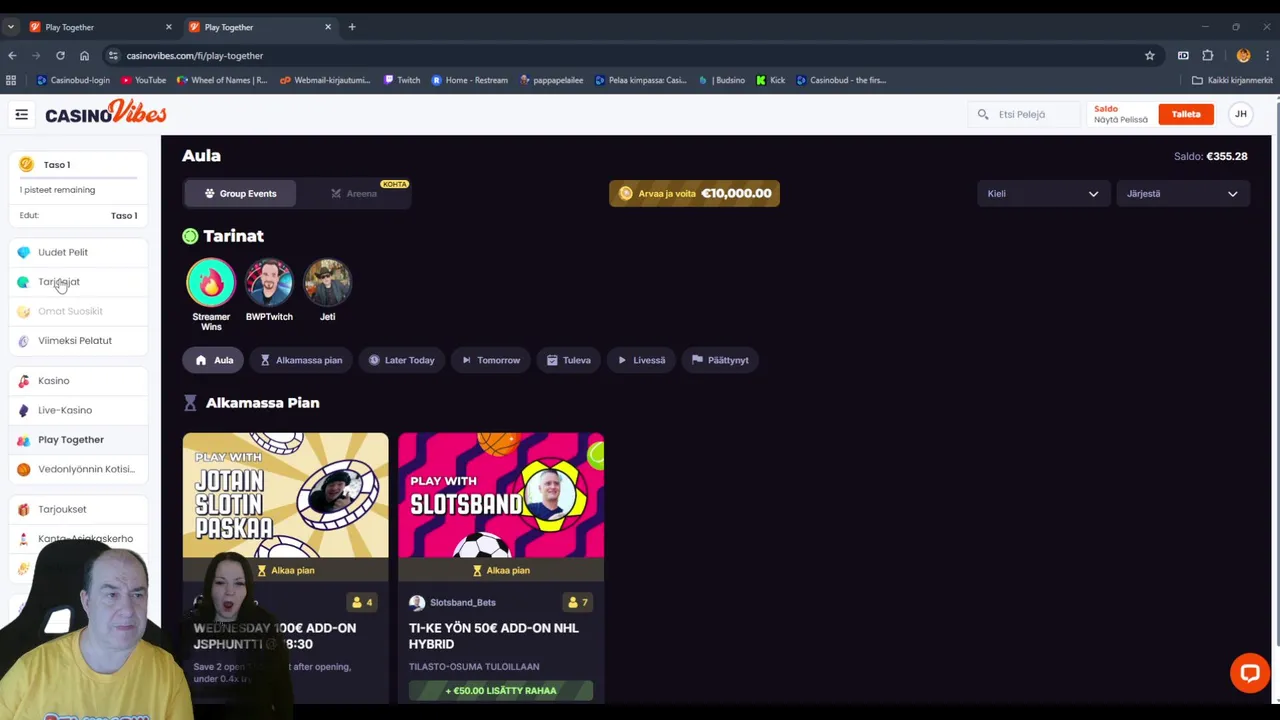Open a new browser tab
The height and width of the screenshot is (720, 1280).
click(352, 27)
